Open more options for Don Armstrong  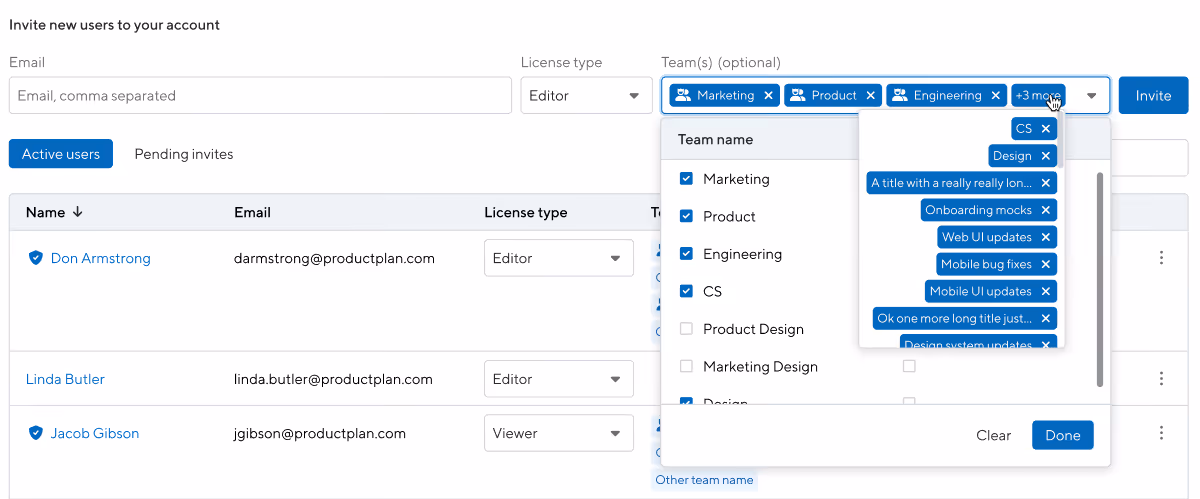pos(1161,258)
